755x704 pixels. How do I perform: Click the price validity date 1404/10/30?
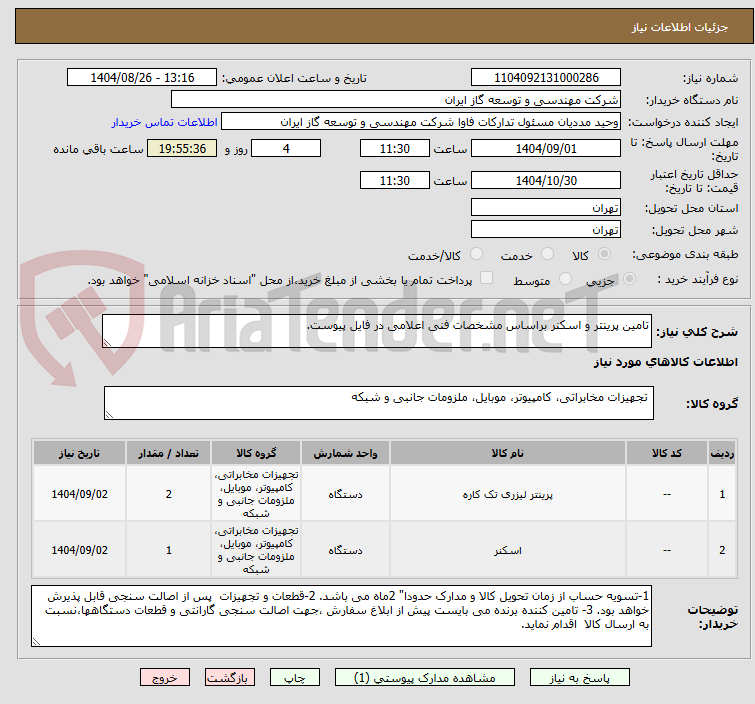point(546,180)
